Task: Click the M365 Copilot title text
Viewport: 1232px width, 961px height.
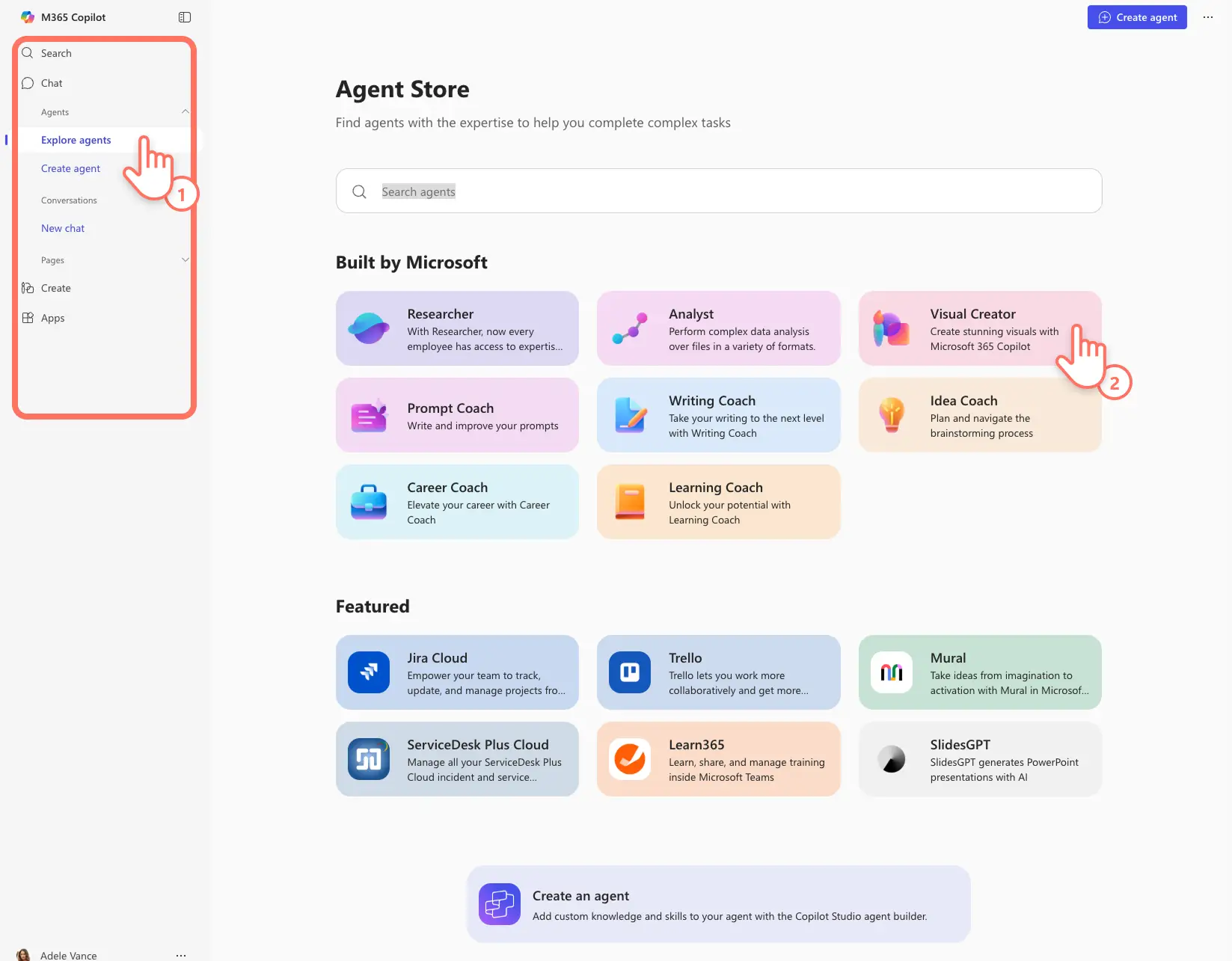Action: click(x=73, y=17)
